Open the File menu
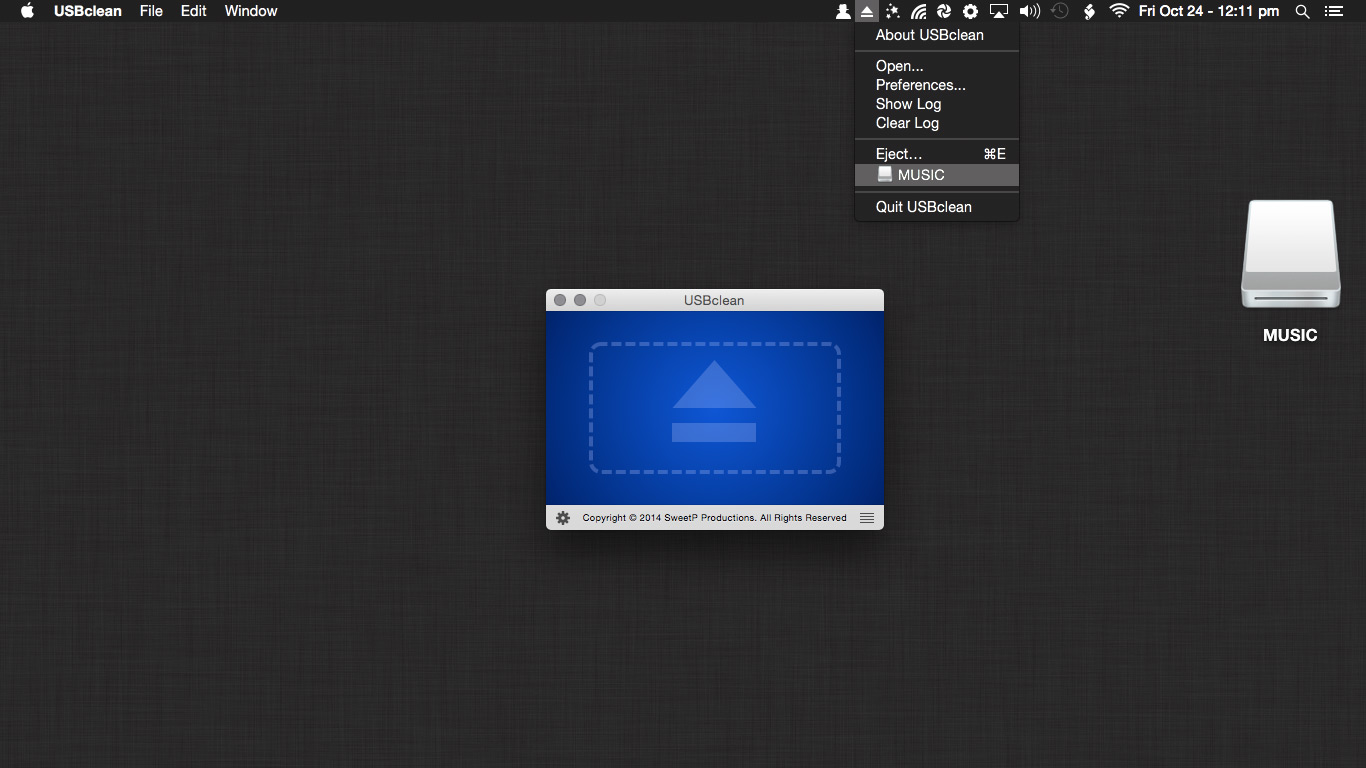 pos(151,11)
